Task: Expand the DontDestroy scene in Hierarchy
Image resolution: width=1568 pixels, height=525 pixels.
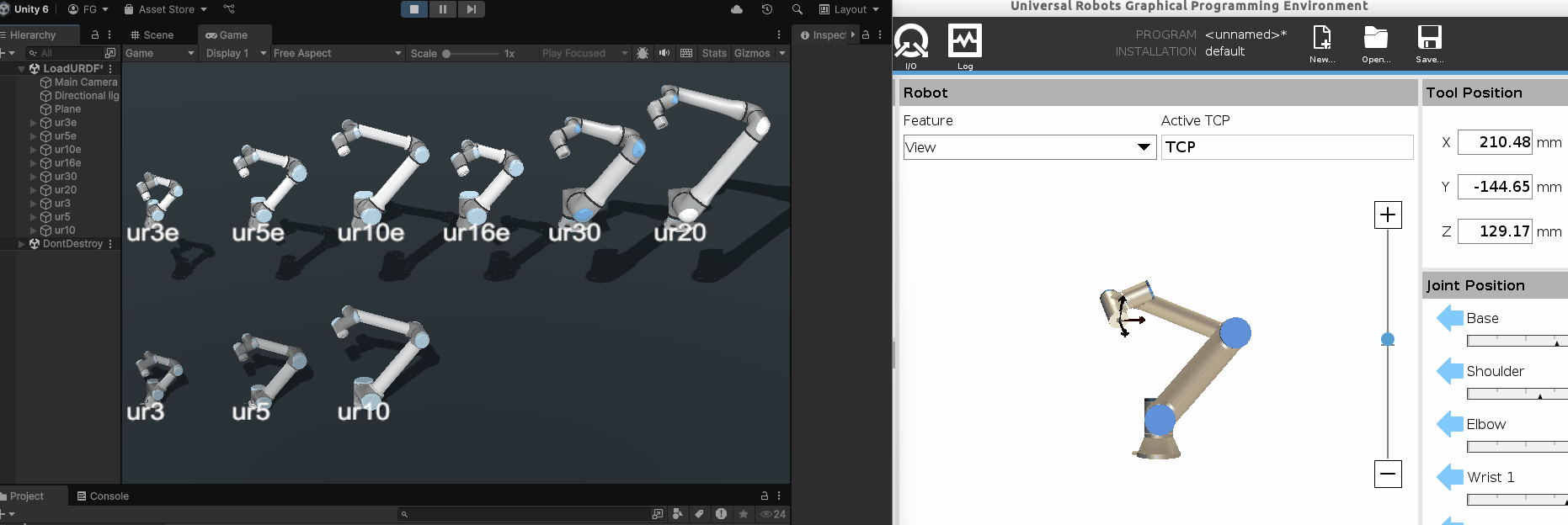Action: tap(22, 244)
